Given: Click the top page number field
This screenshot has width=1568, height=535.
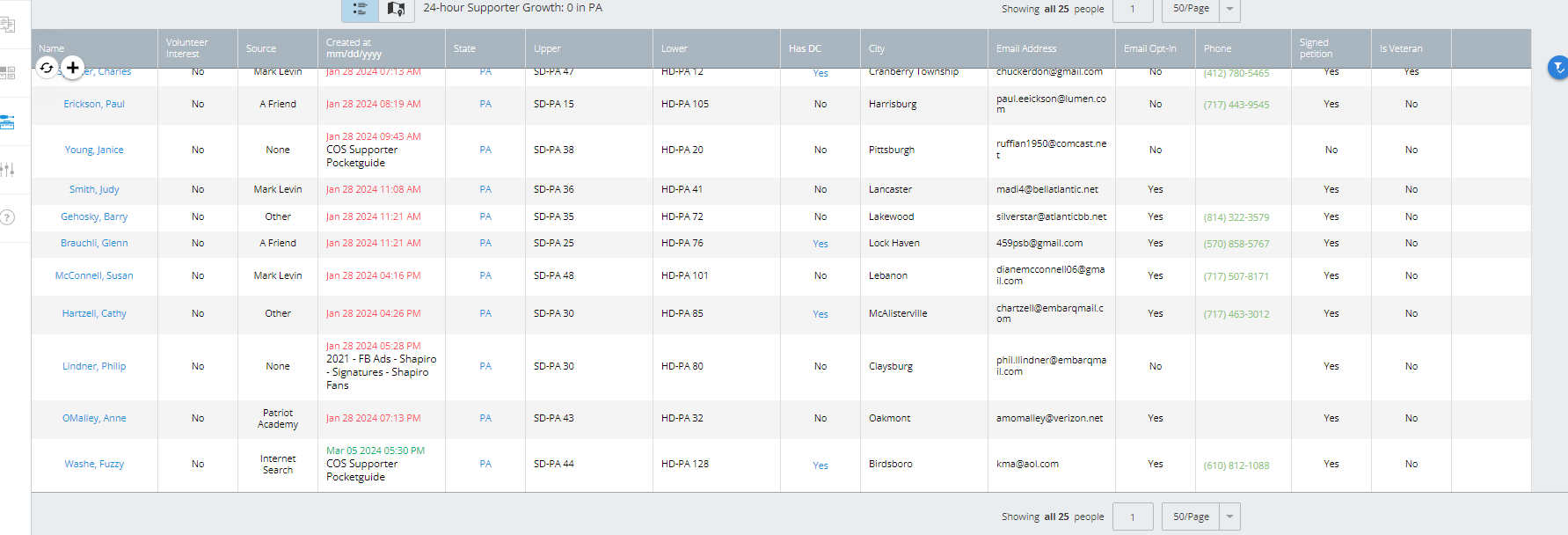Looking at the screenshot, I should pos(1133,9).
